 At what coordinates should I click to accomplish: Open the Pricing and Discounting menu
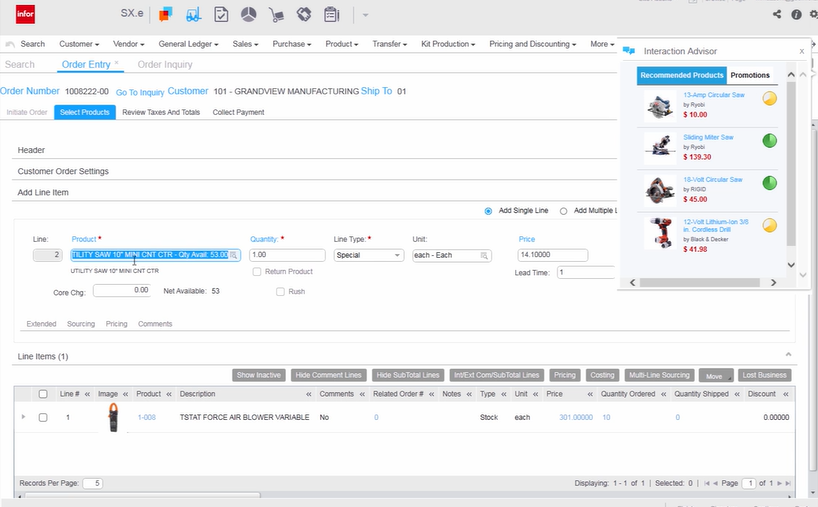coord(532,44)
